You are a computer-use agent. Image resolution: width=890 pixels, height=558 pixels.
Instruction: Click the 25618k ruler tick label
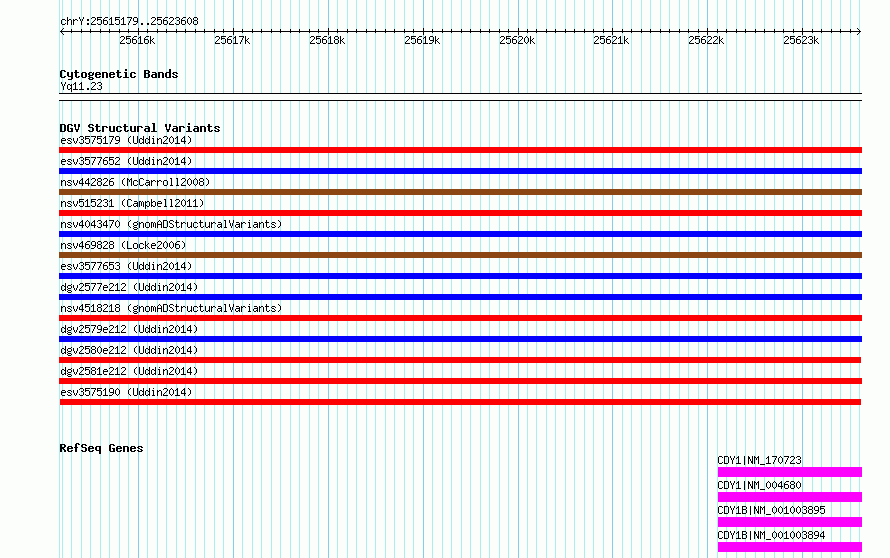(x=327, y=40)
